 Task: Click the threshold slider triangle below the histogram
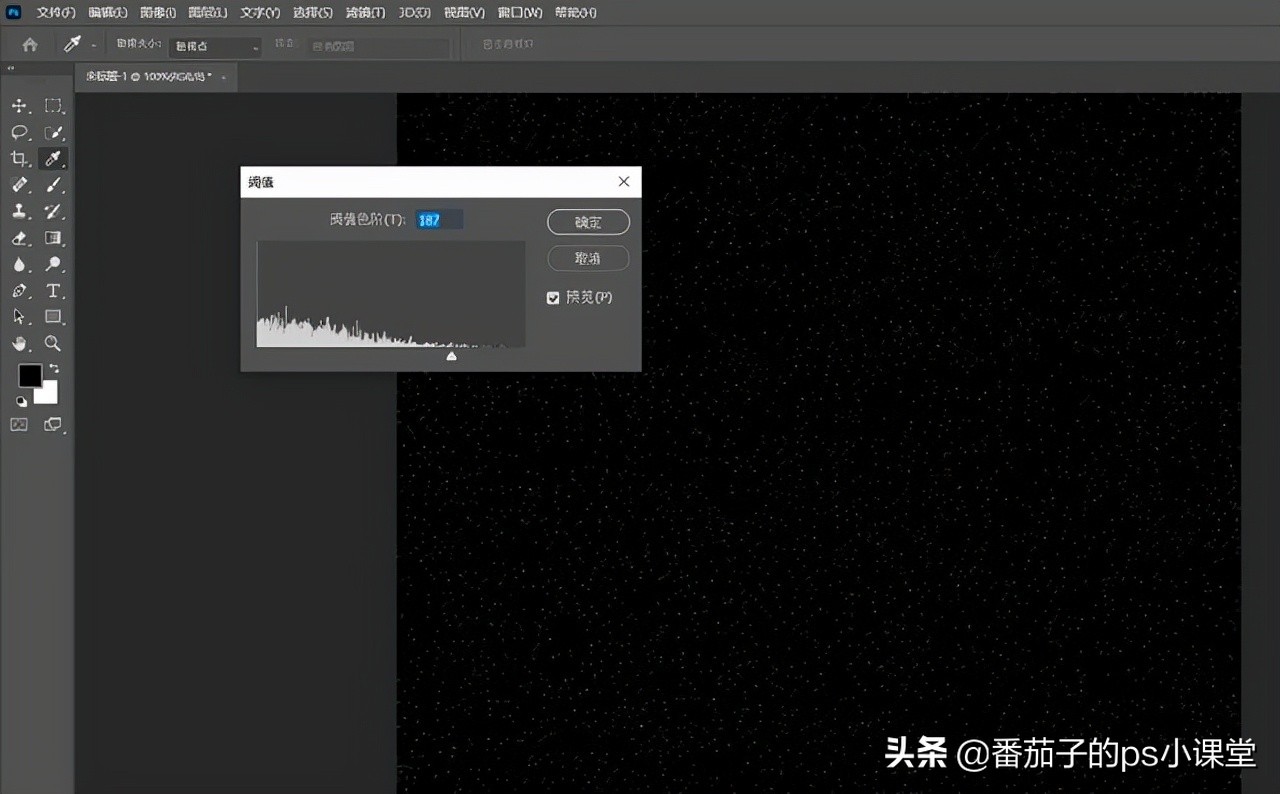pyautogui.click(x=451, y=355)
